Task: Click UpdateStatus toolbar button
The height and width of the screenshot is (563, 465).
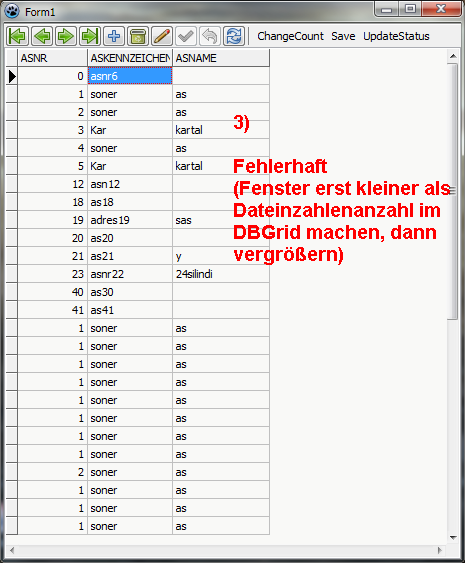Action: [396, 36]
